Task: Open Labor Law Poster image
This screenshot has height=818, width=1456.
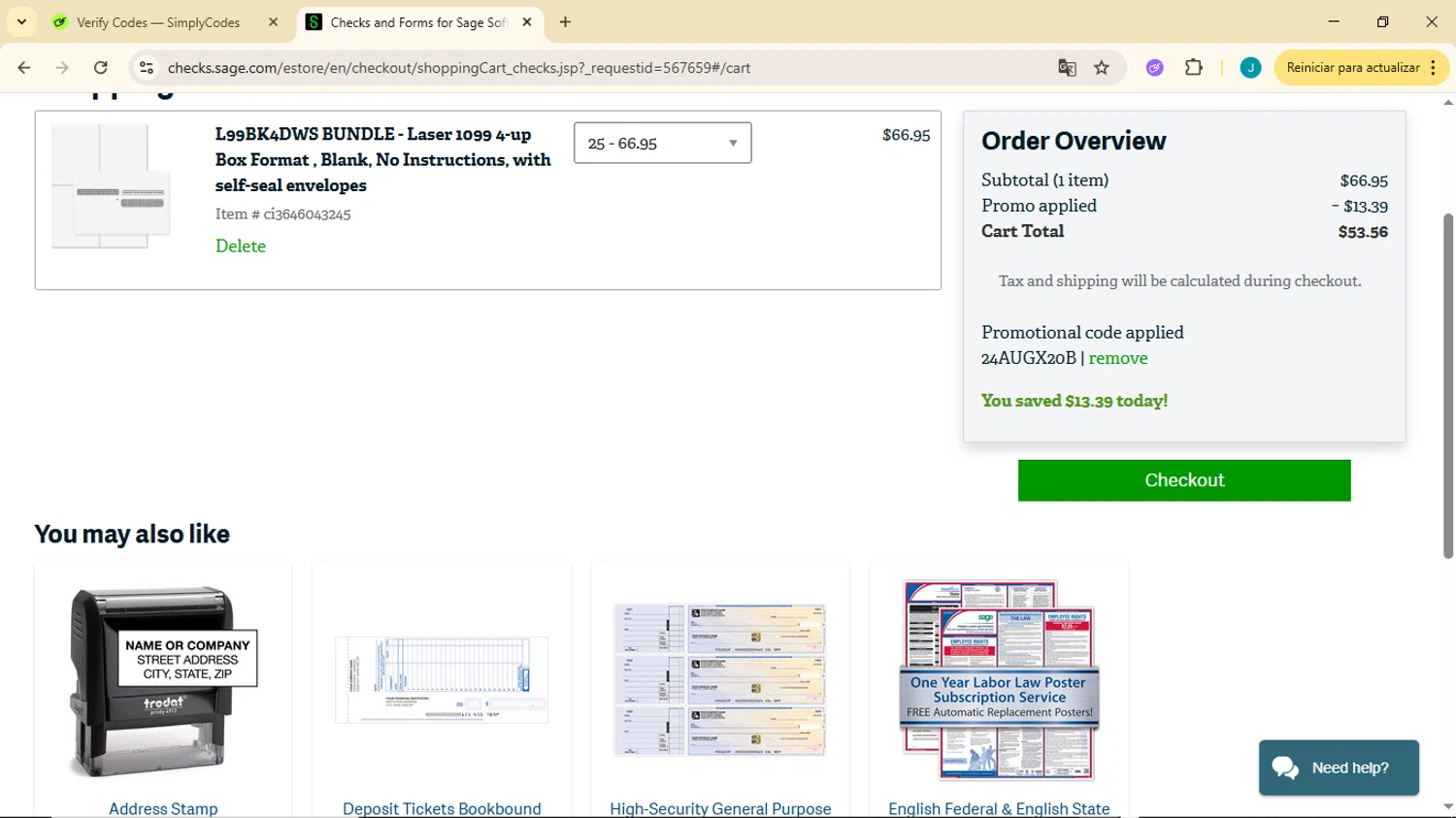Action: [x=999, y=680]
